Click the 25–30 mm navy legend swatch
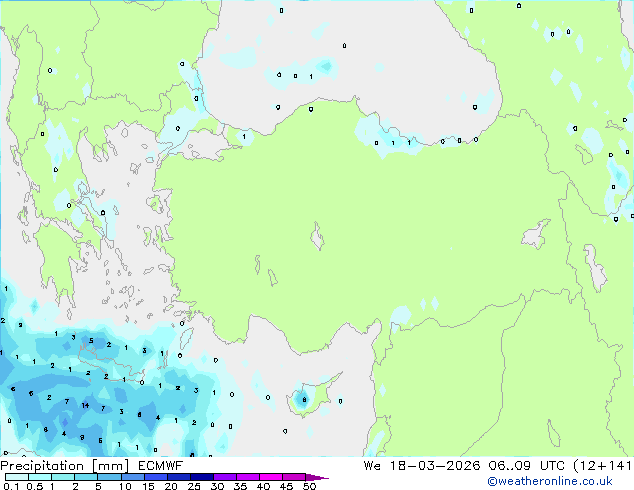Viewport: 634px width, 490px height. click(x=202, y=477)
